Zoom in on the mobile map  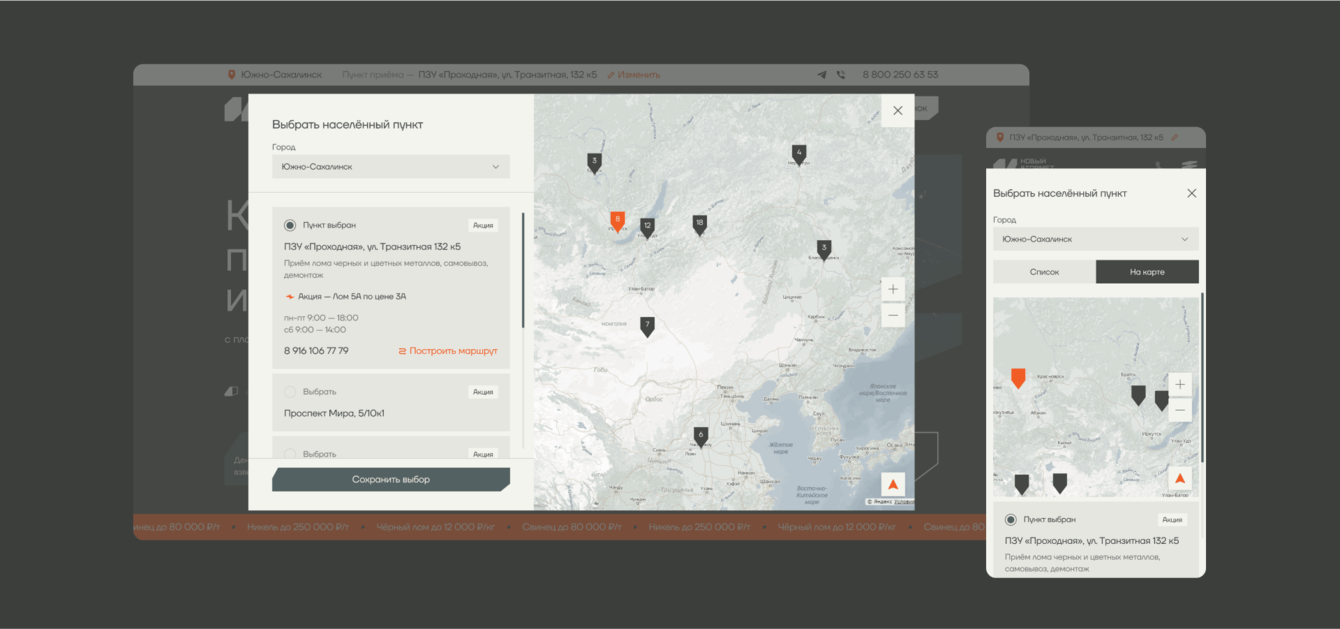pos(1180,385)
